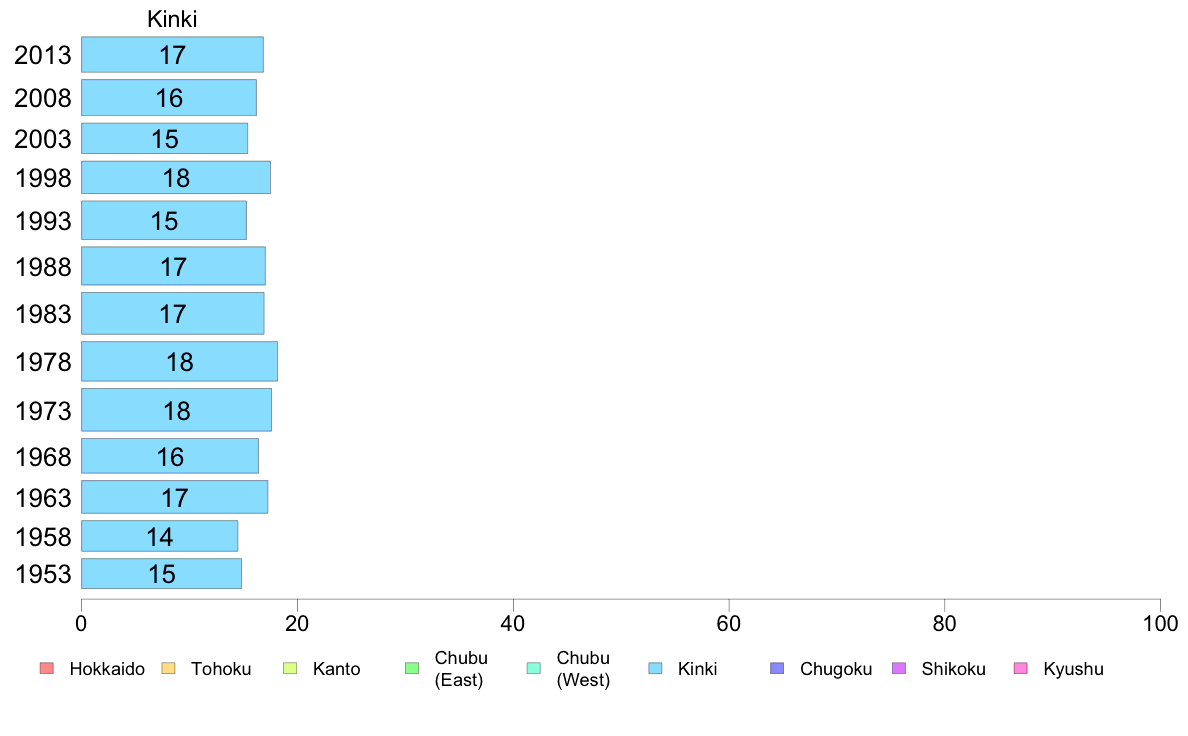Click the Tohoku orange legend swatch
This screenshot has height=736, width=1188.
click(x=168, y=669)
